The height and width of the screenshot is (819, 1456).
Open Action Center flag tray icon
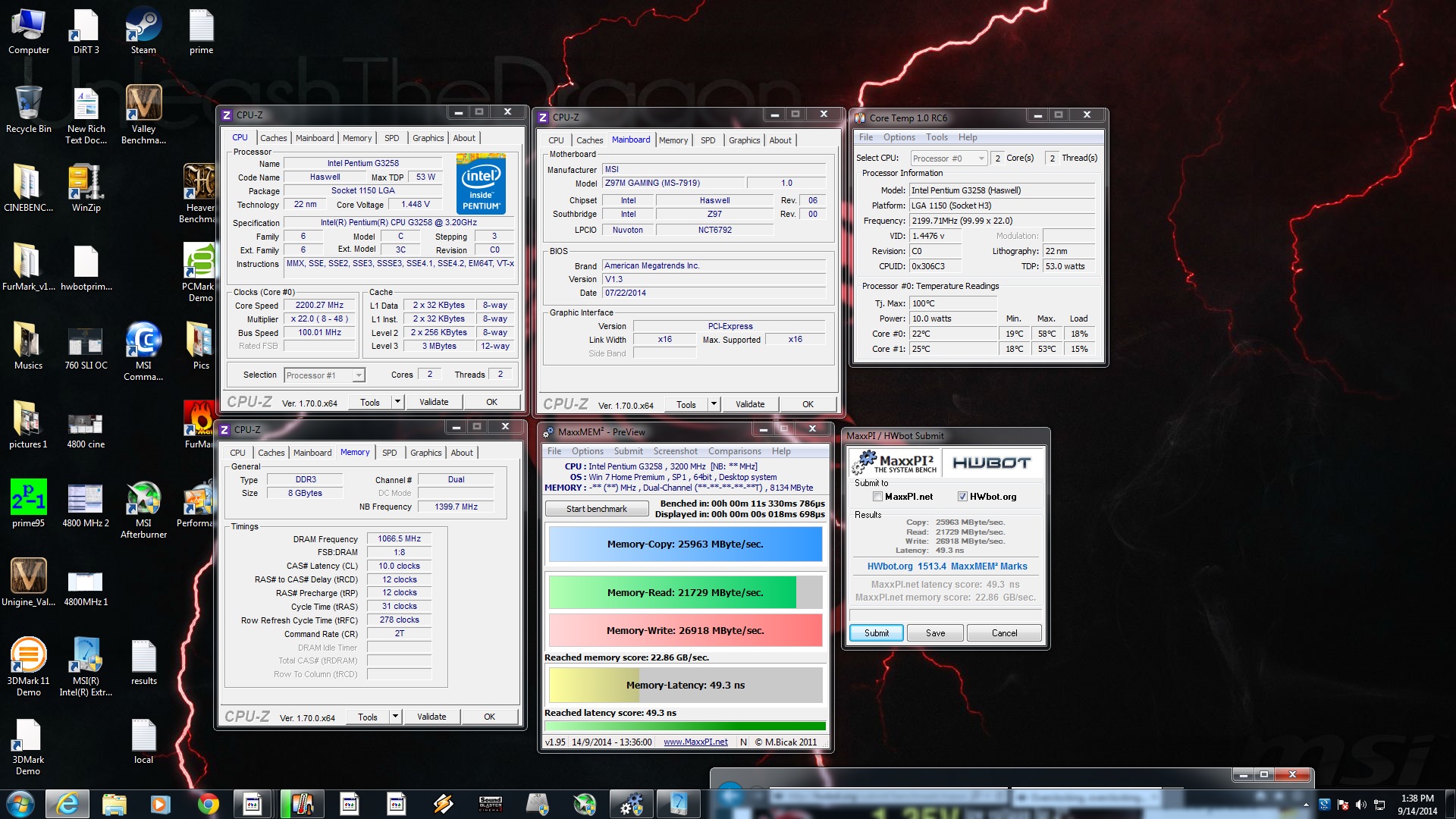(x=1343, y=805)
